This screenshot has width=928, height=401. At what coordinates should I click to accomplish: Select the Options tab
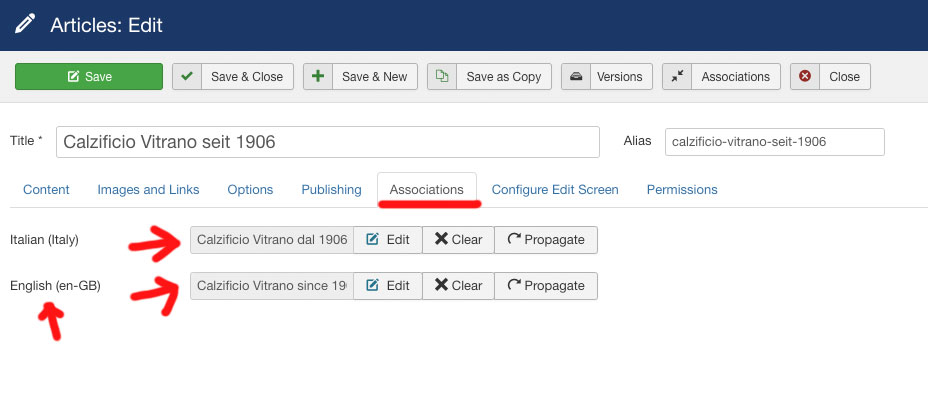[250, 189]
